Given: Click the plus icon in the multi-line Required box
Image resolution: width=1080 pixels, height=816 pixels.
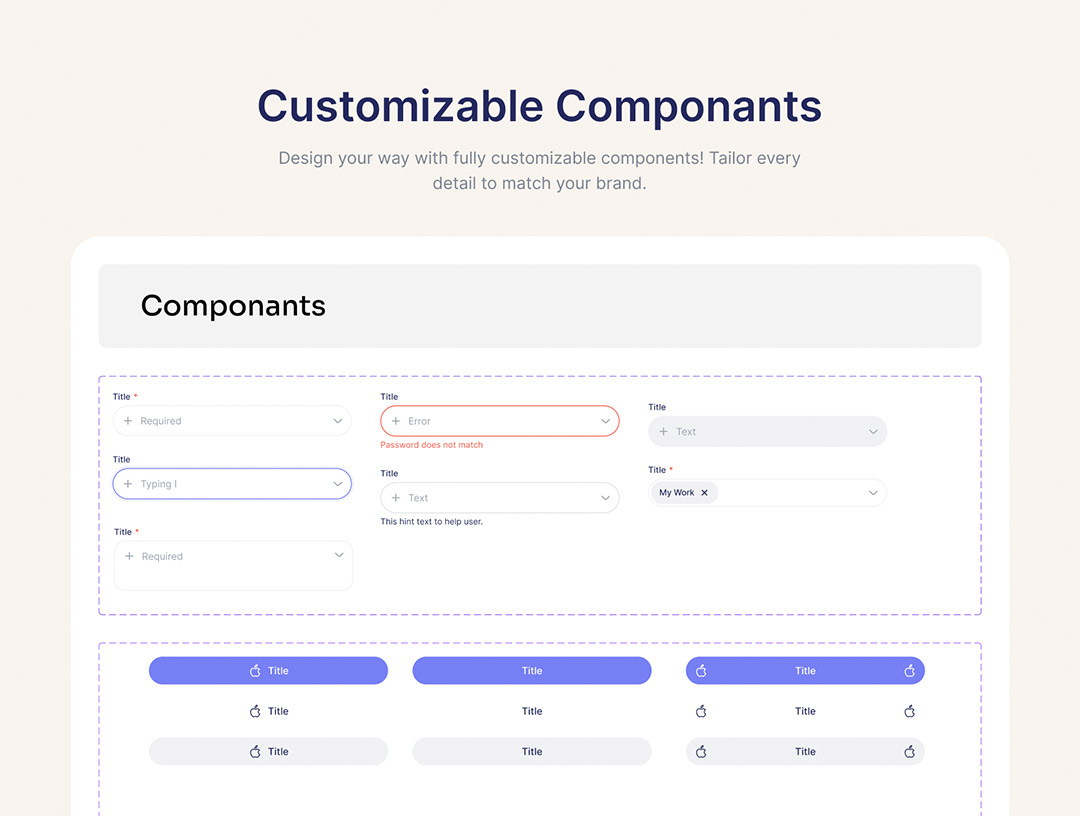Looking at the screenshot, I should (129, 556).
